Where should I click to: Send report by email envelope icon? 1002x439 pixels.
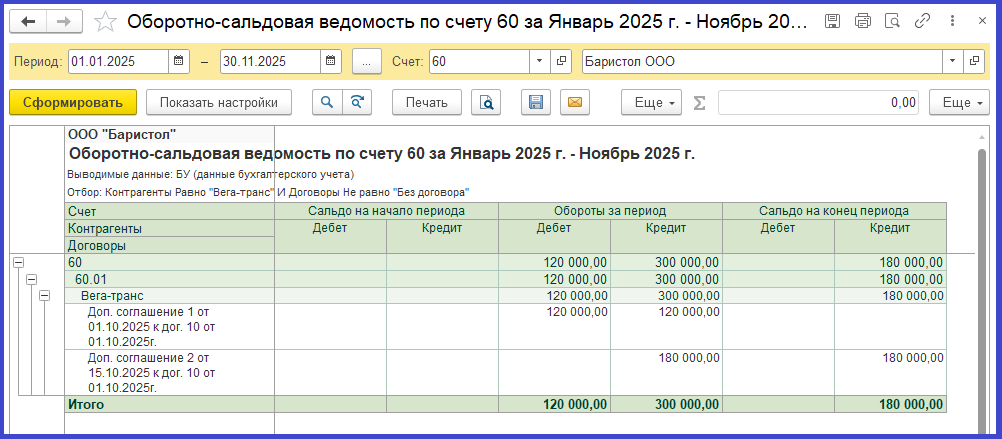pyautogui.click(x=573, y=102)
